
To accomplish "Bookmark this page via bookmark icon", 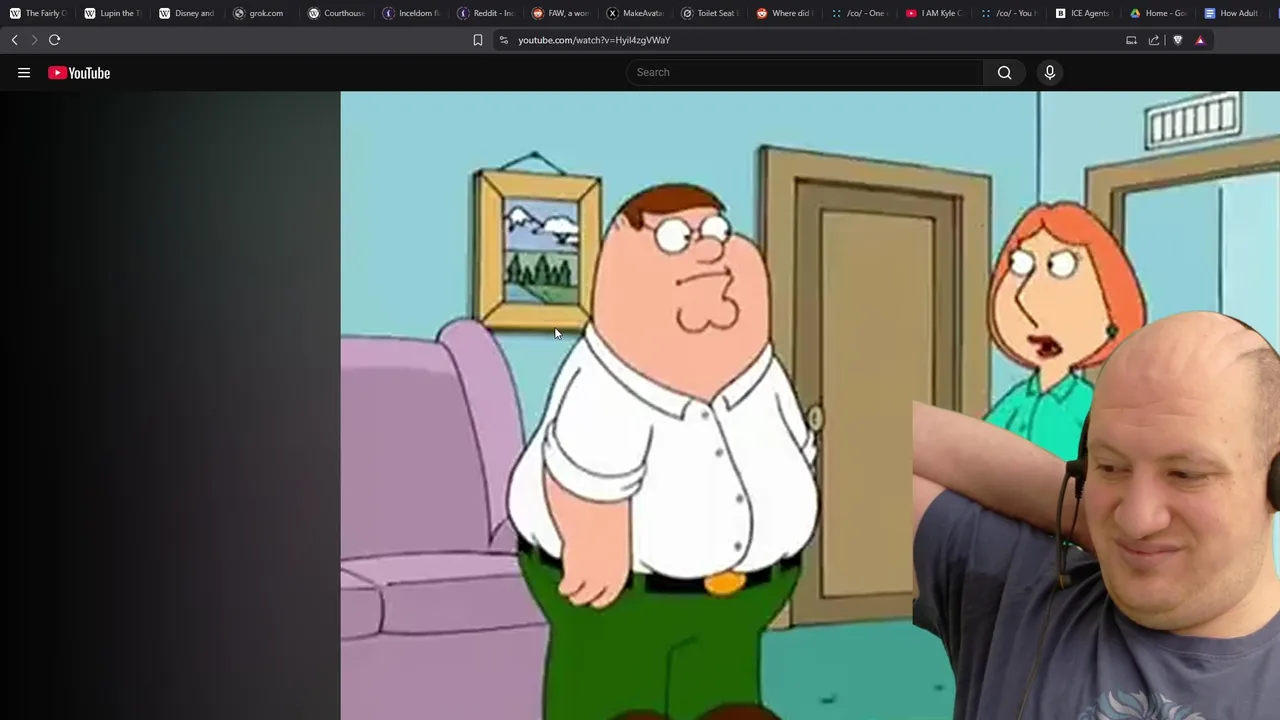I will pyautogui.click(x=478, y=40).
